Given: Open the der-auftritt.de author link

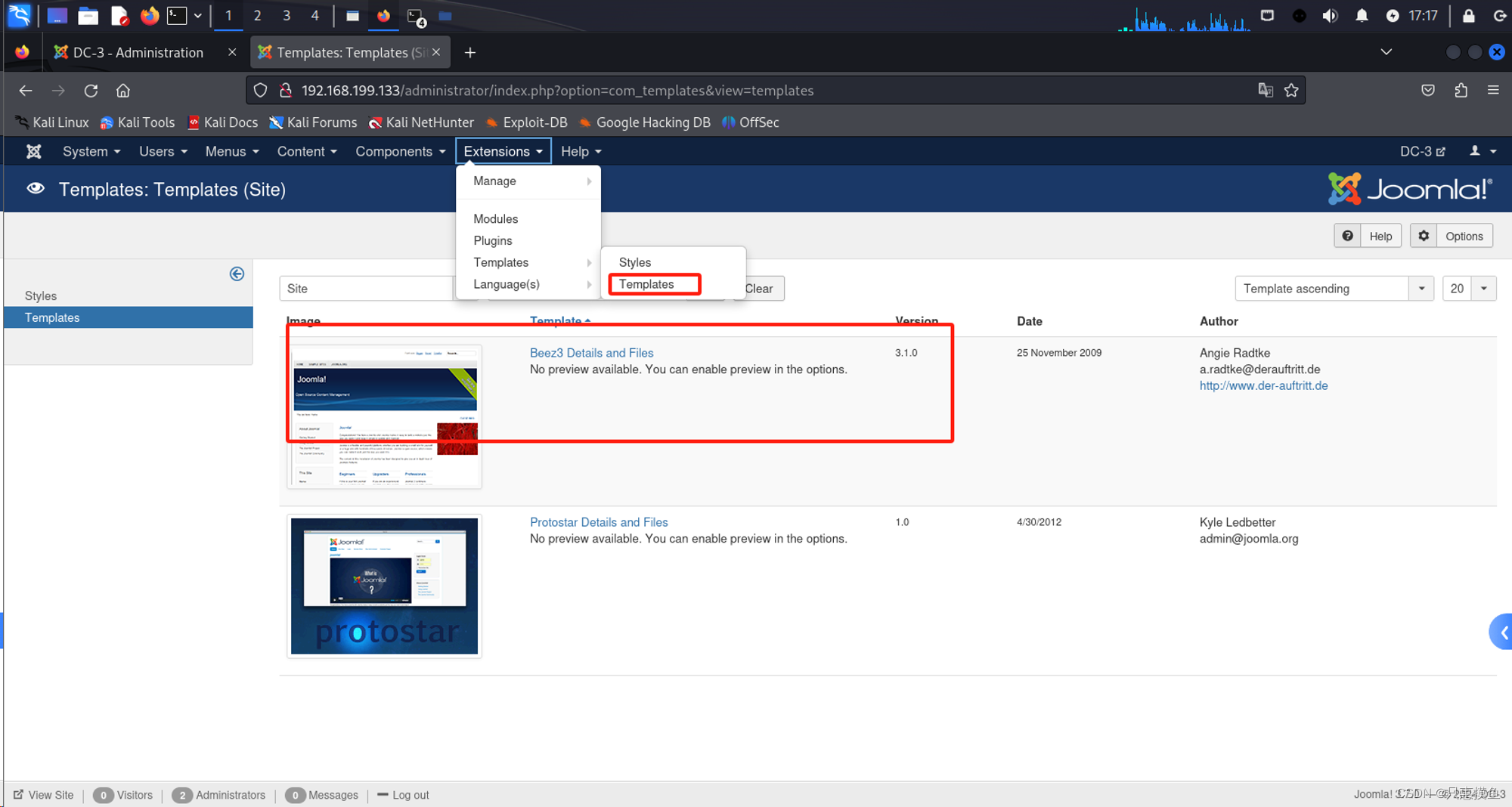Looking at the screenshot, I should [1263, 385].
